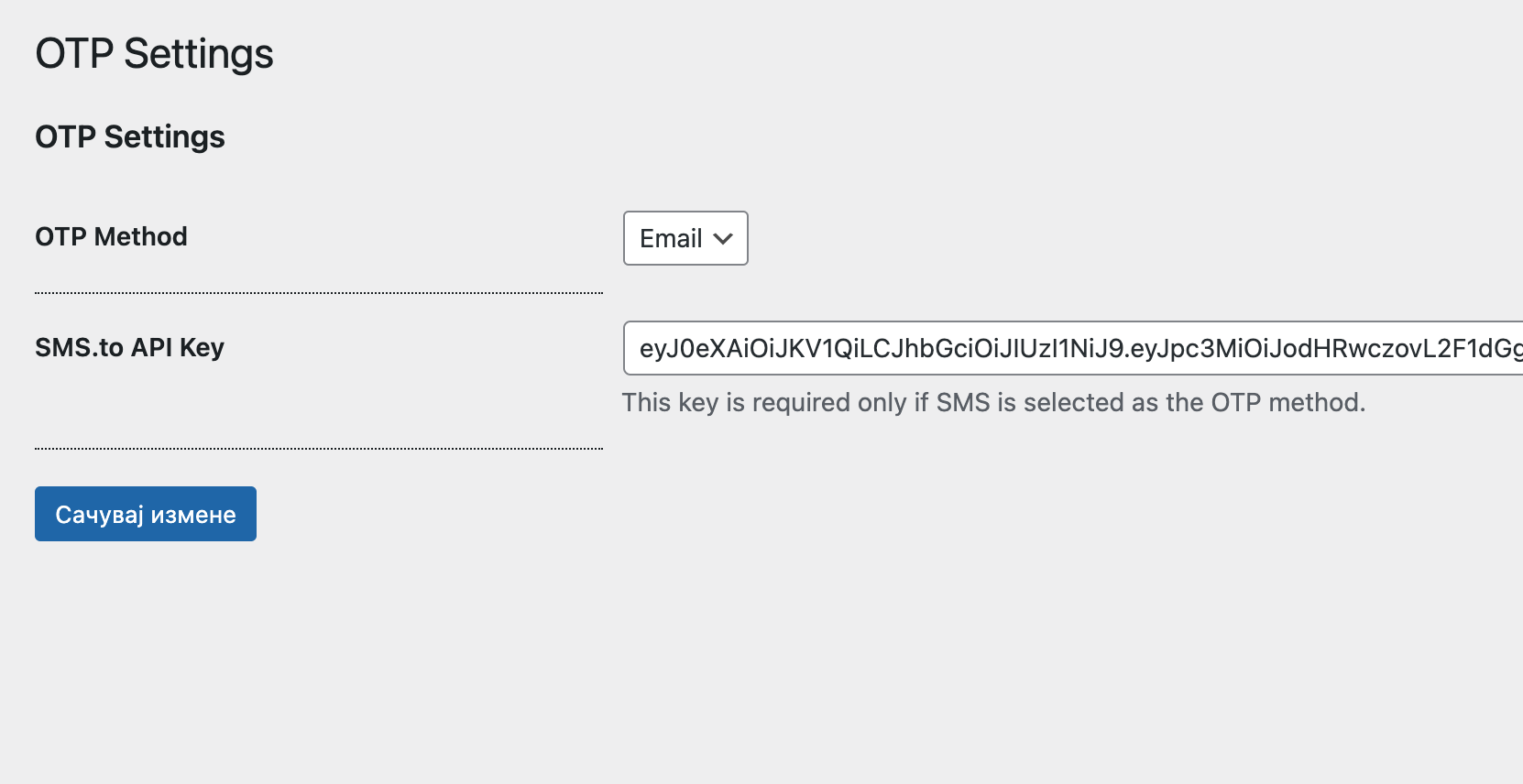Click the bold OTP Settings section heading

[130, 136]
